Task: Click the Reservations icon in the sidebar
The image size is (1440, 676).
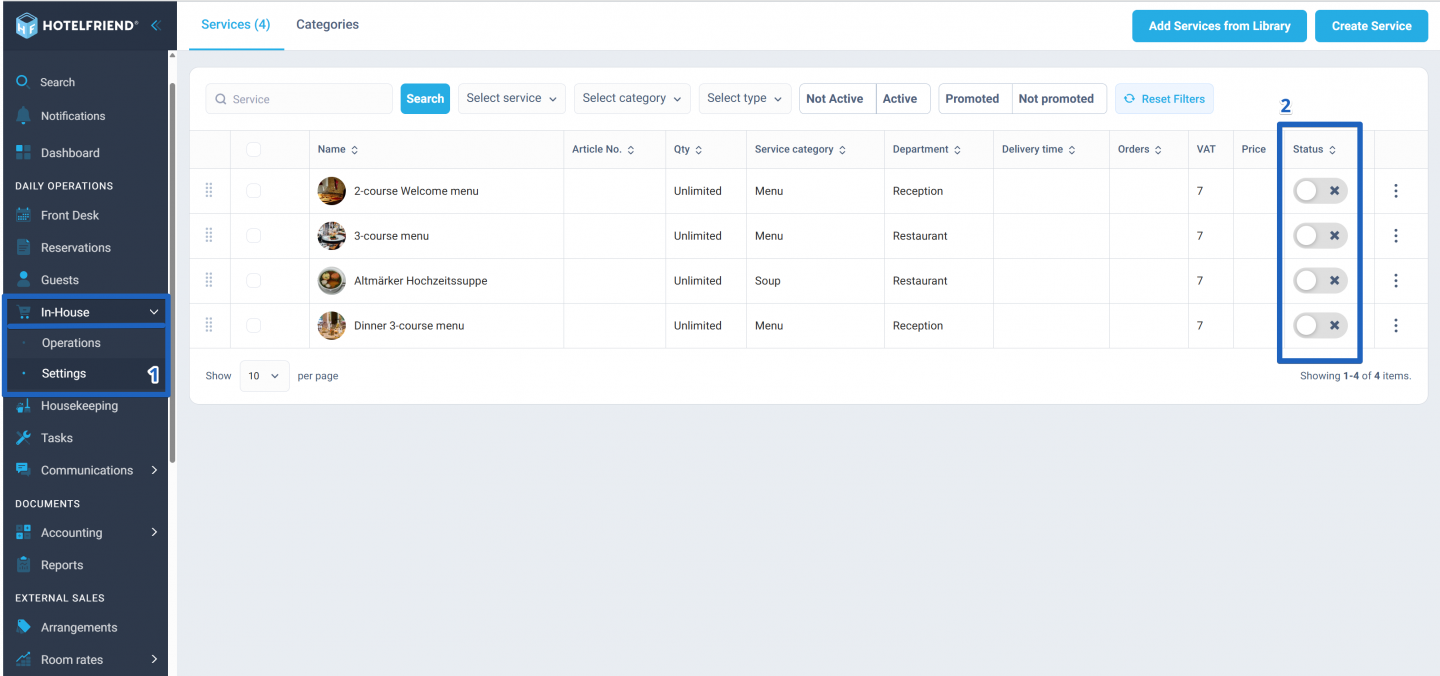Action: 23,247
